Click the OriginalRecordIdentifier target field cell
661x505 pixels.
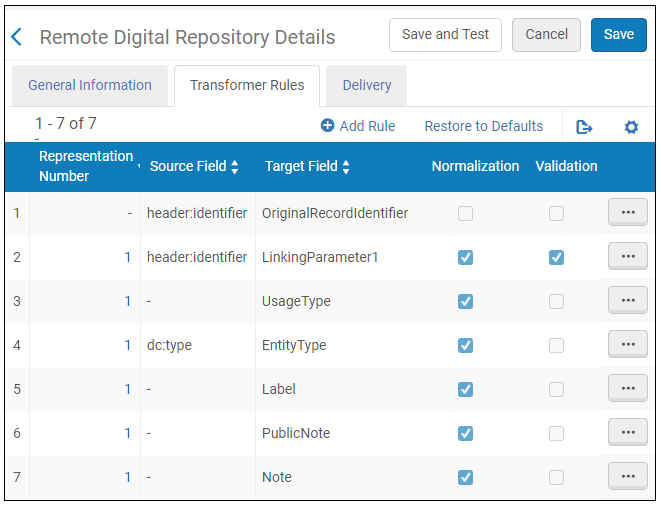tap(335, 213)
